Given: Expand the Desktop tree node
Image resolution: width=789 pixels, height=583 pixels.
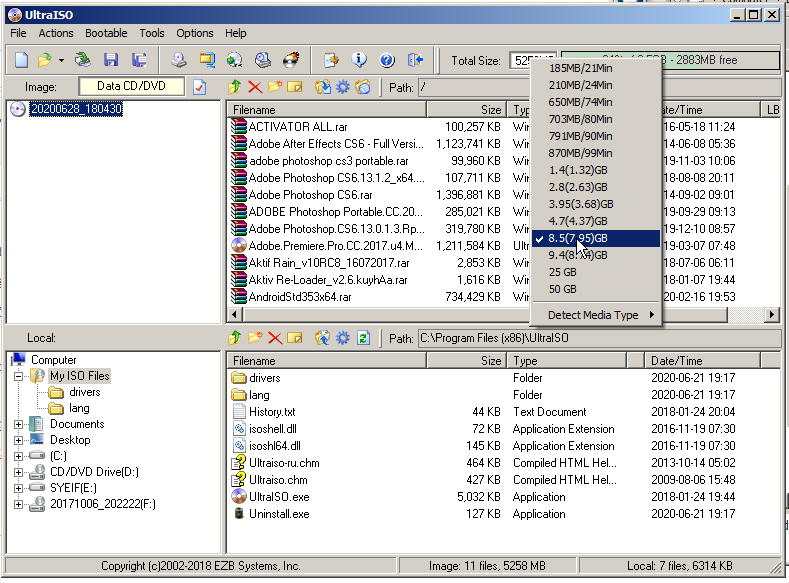Looking at the screenshot, I should pyautogui.click(x=19, y=440).
